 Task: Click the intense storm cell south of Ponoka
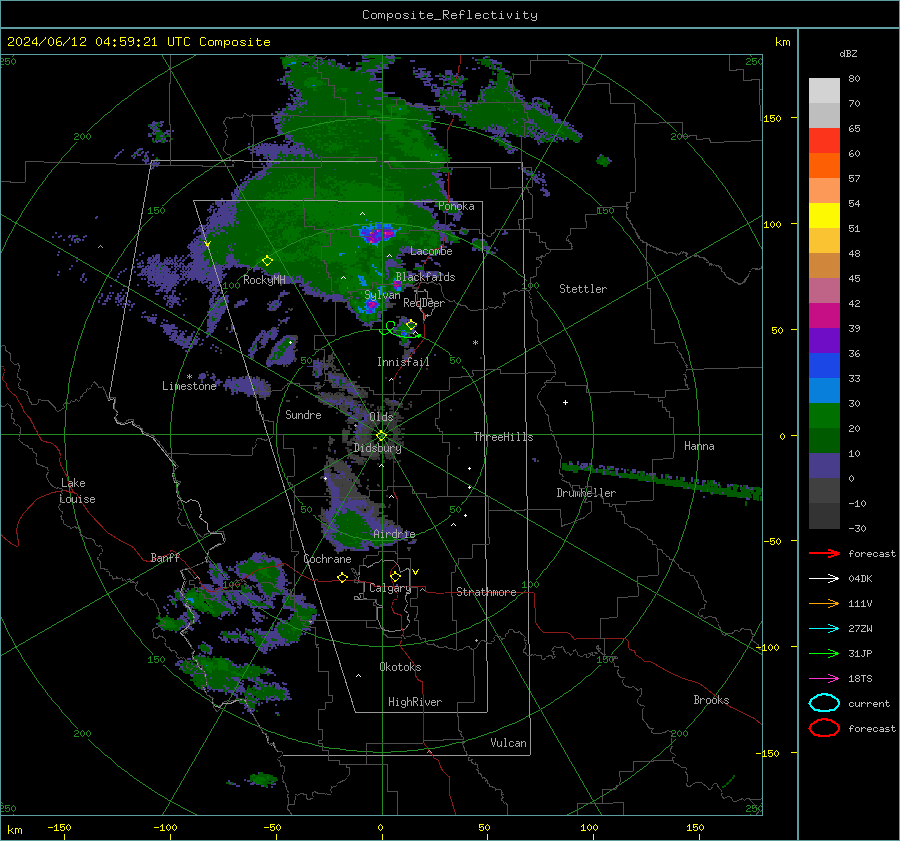click(x=377, y=234)
